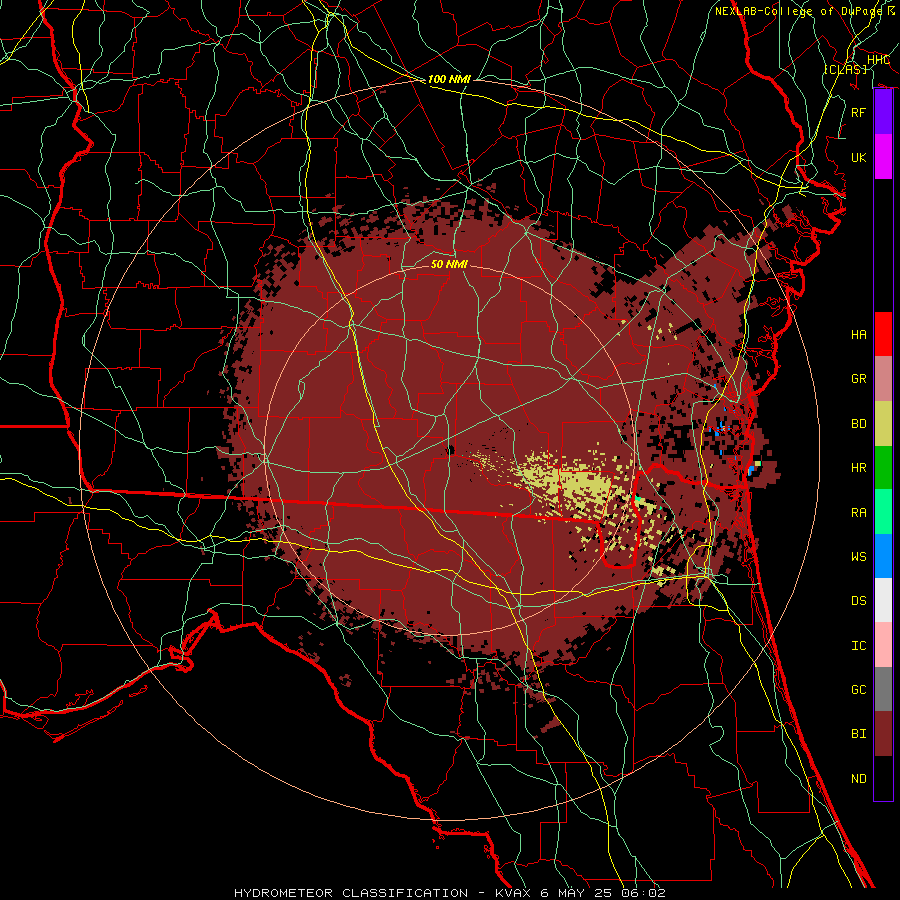
Task: Click the white DS legend swatch
Action: tap(883, 600)
